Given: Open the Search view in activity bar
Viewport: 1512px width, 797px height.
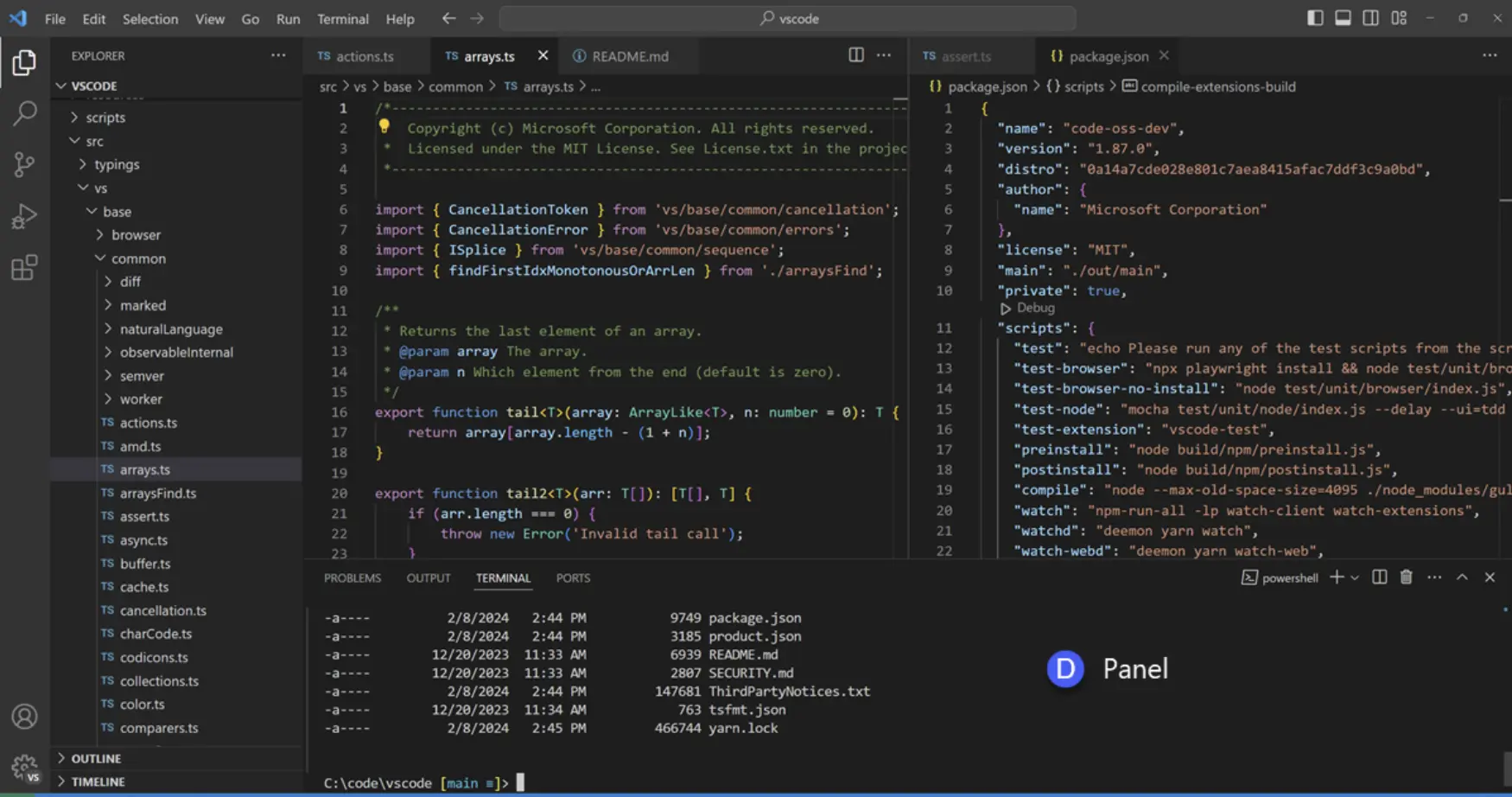Looking at the screenshot, I should pos(25,112).
